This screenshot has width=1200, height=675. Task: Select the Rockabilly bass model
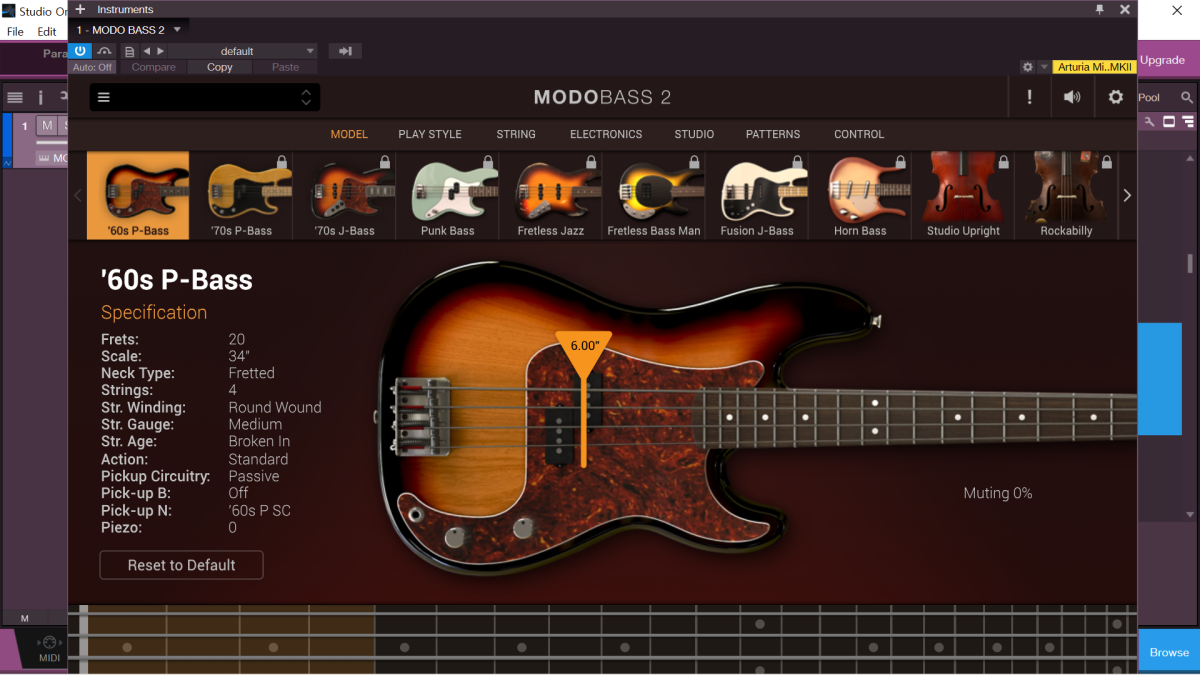[1066, 195]
